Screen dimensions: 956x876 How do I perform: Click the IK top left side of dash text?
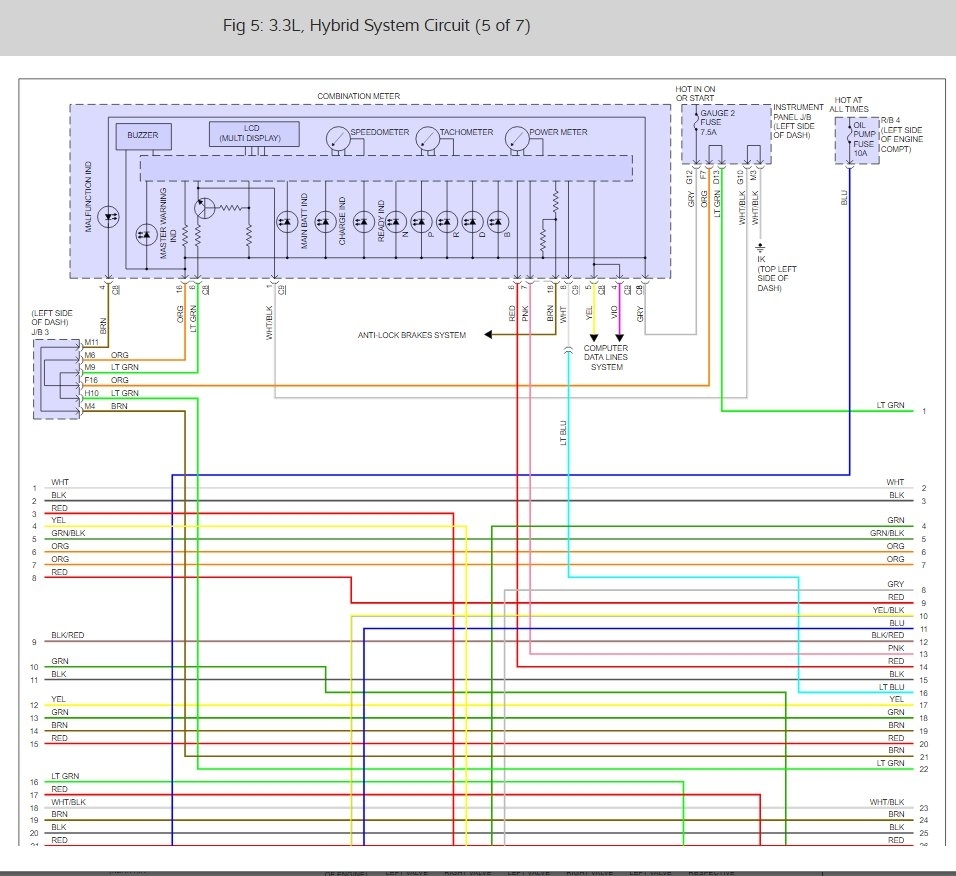click(777, 274)
